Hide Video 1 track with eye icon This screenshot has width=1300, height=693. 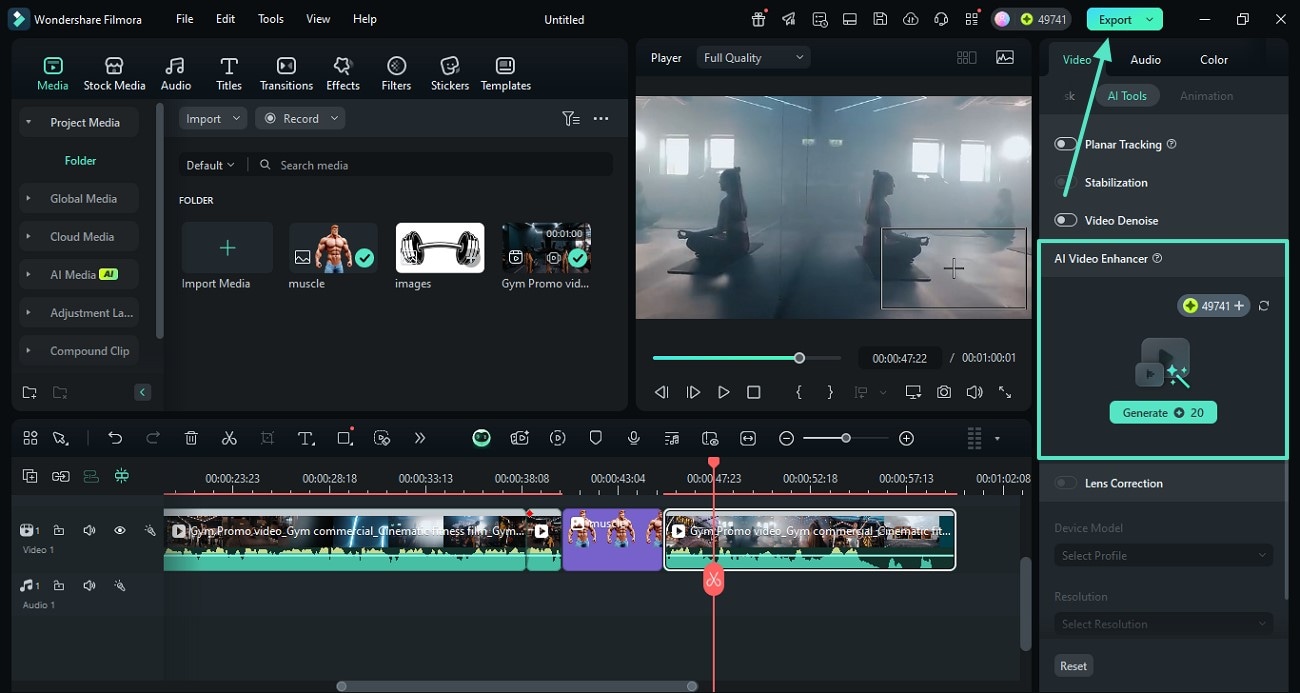[119, 530]
